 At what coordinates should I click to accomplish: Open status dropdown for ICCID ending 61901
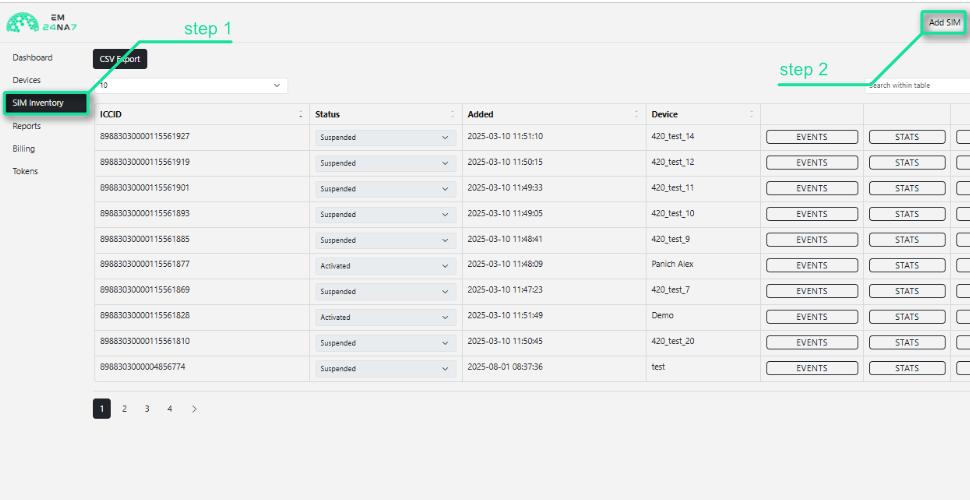pos(385,189)
